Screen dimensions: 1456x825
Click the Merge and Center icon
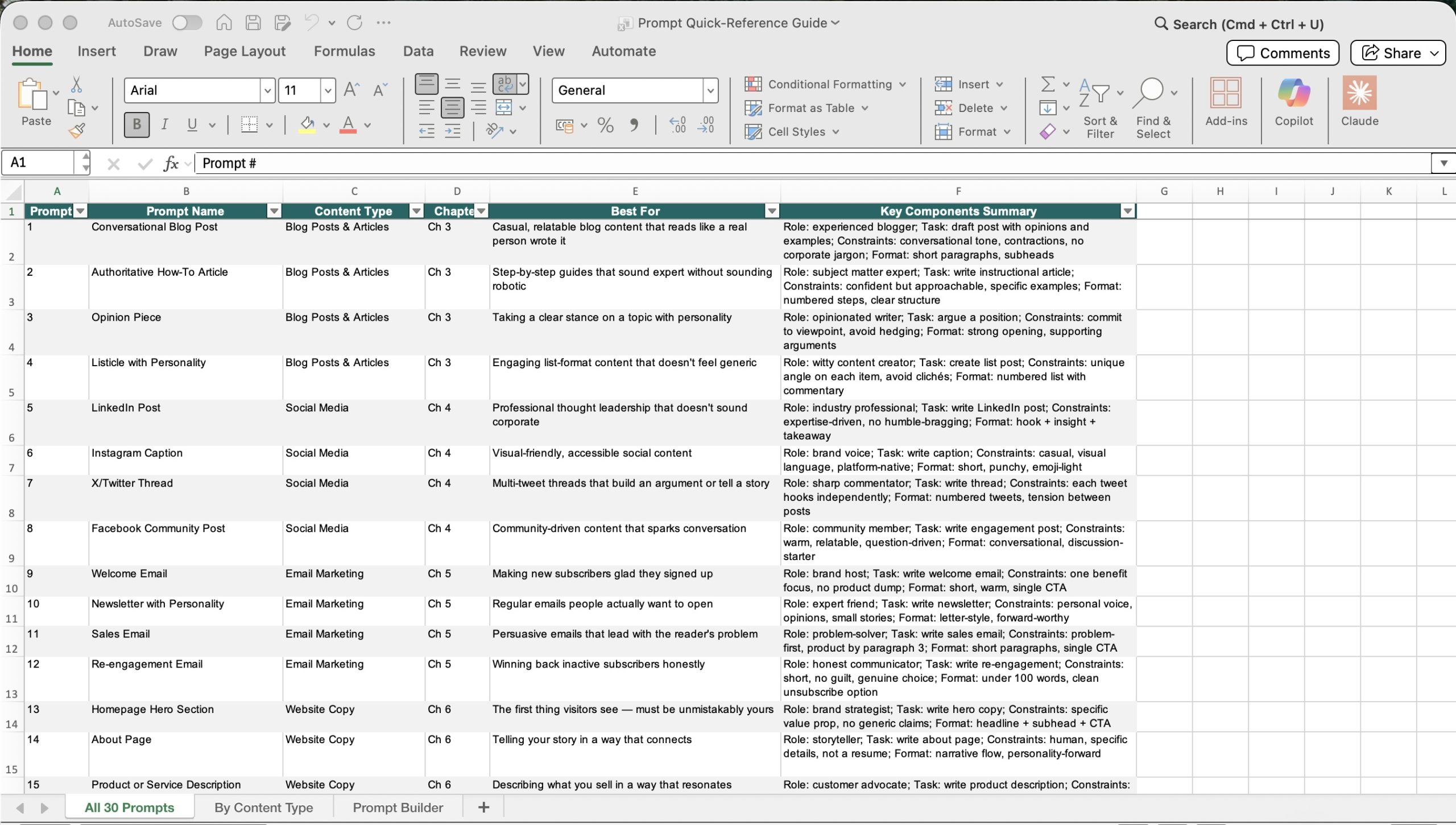click(504, 107)
